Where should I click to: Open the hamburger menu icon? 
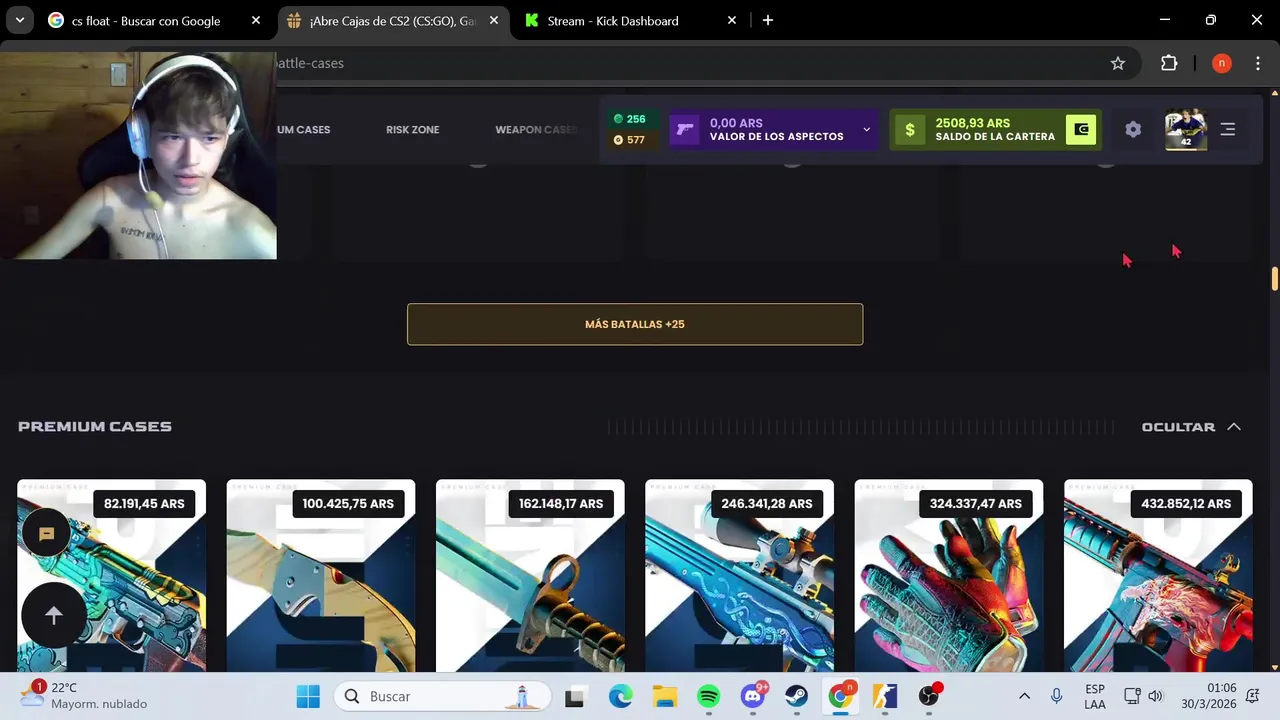[1228, 129]
